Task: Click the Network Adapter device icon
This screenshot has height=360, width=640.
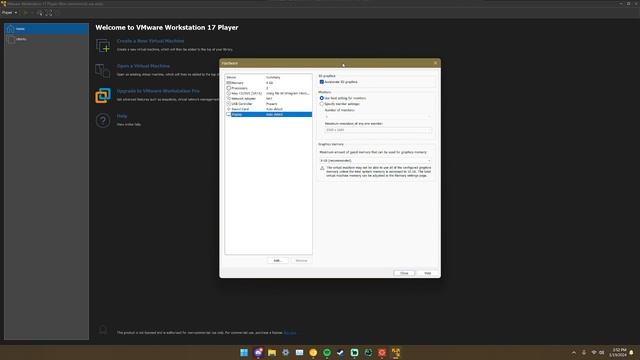Action: tap(229, 99)
